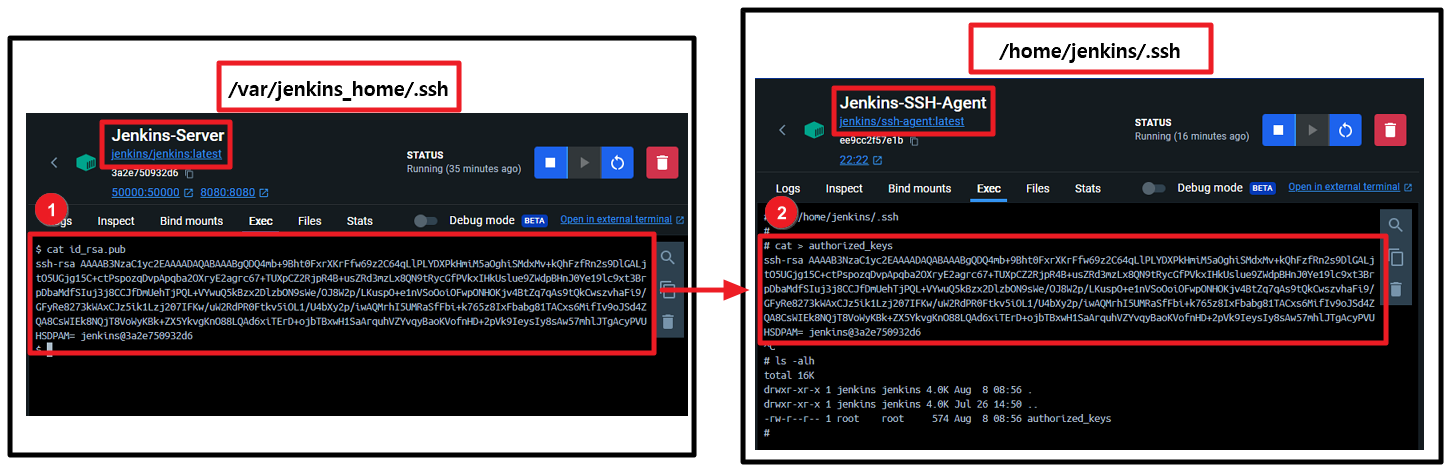Open Bind mounts tab of Jenkins-SSH-Agent

point(919,188)
